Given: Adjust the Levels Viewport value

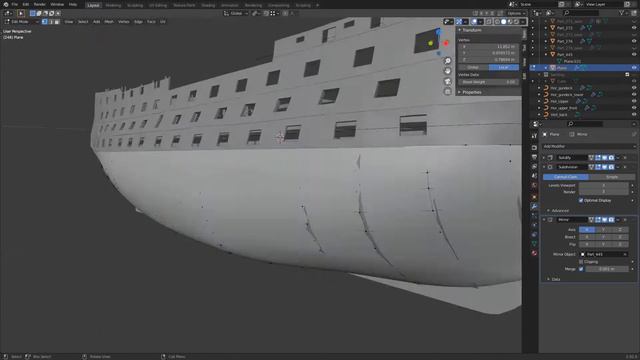Looking at the screenshot, I should pos(604,185).
